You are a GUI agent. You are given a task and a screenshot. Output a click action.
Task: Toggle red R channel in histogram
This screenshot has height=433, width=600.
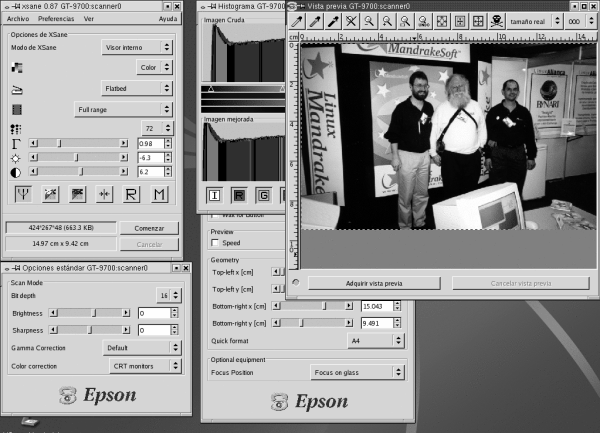point(239,195)
